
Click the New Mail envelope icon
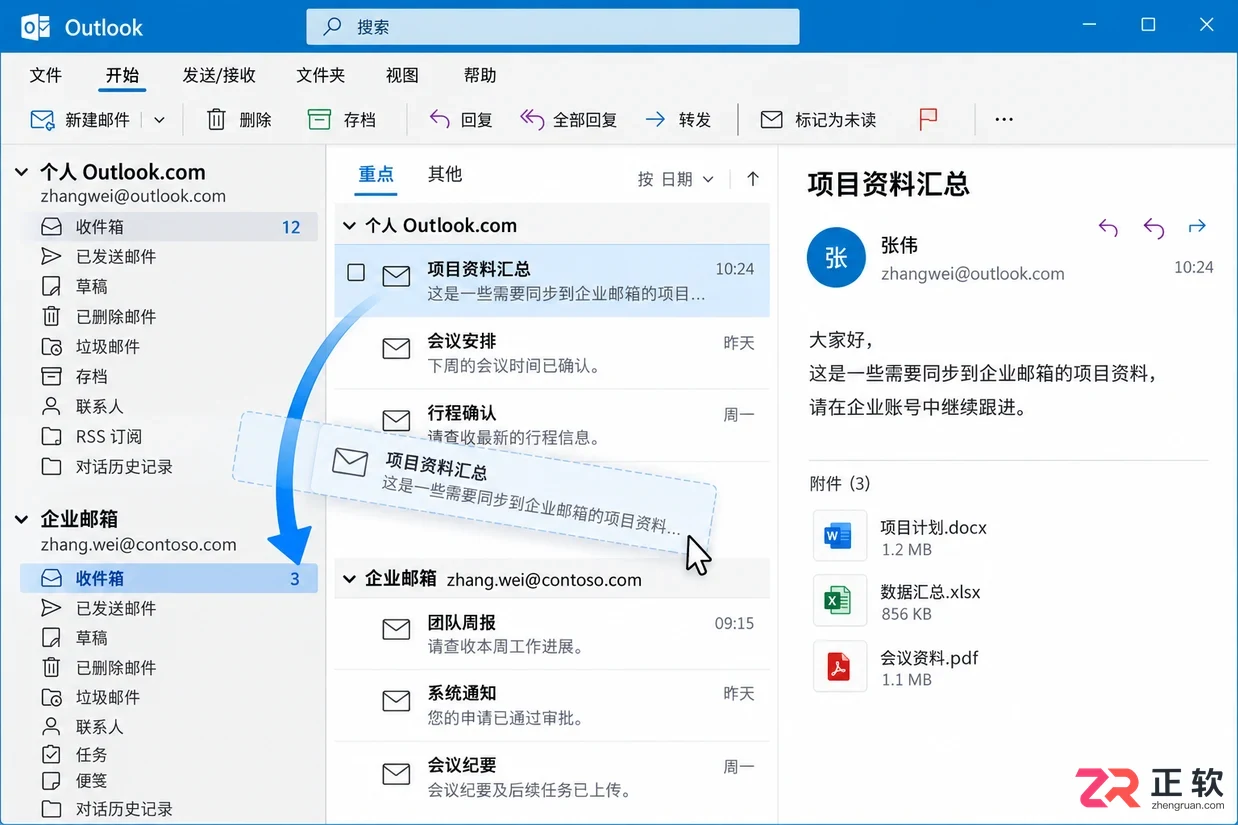point(42,120)
